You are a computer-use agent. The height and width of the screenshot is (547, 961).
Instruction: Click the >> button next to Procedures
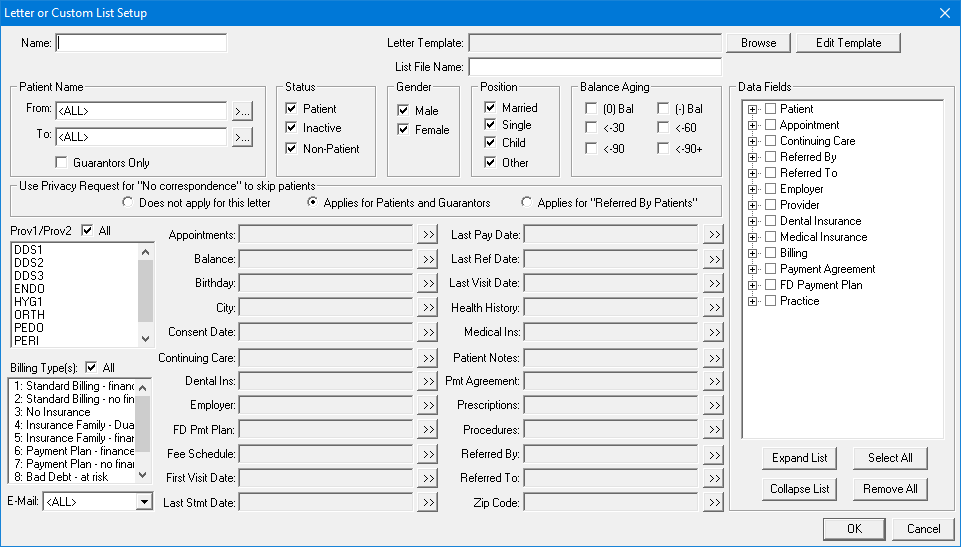coord(712,430)
